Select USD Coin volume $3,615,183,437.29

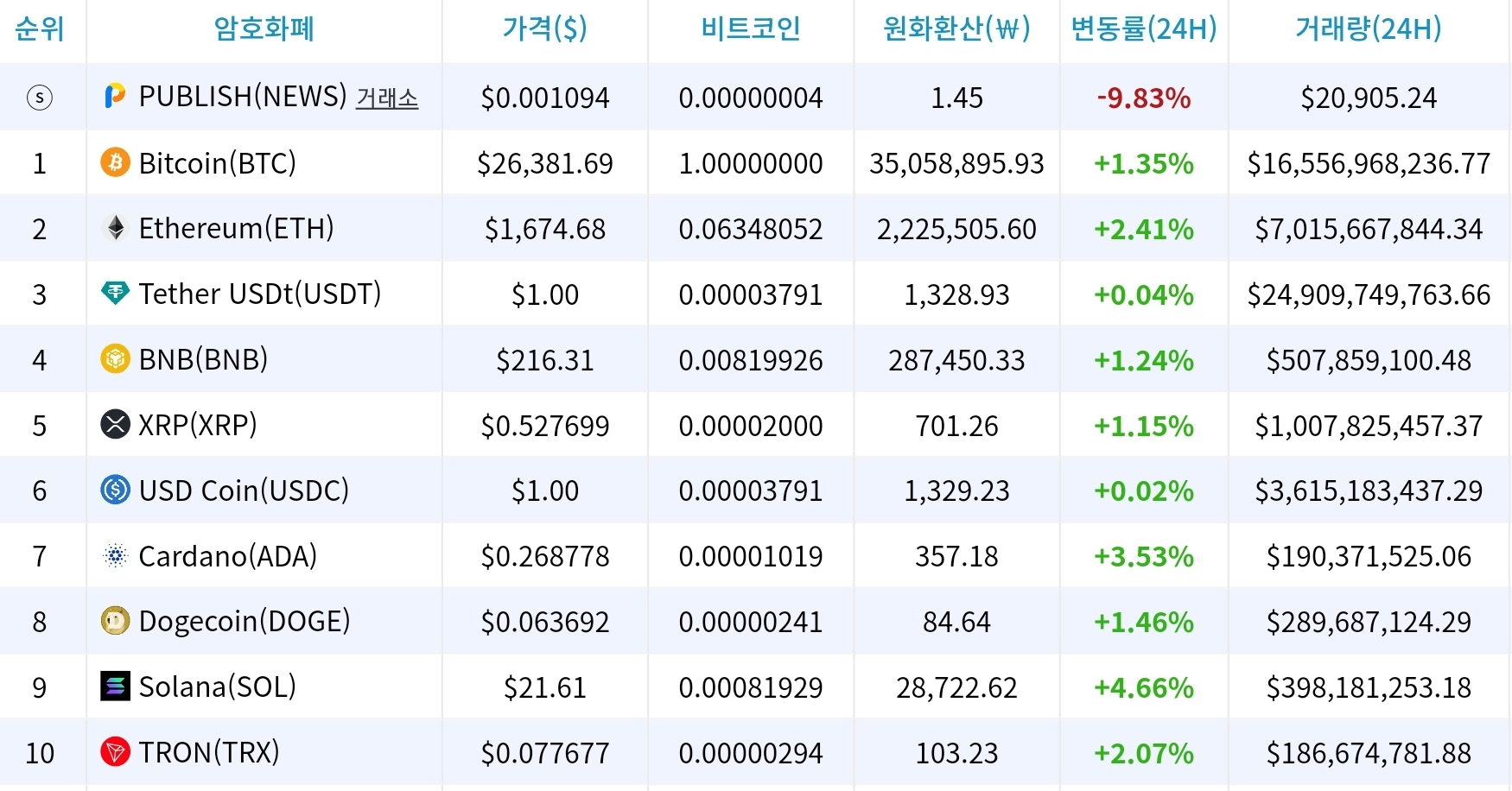(1369, 490)
